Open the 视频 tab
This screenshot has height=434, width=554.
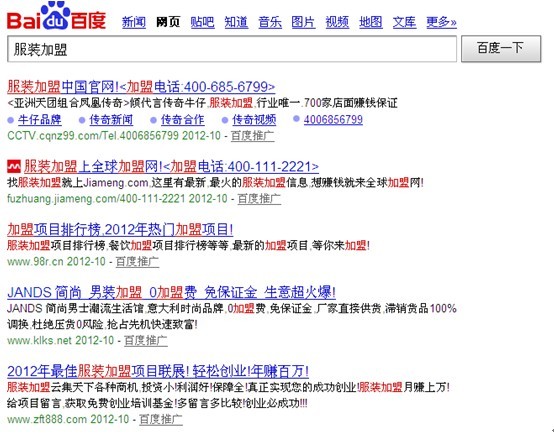pyautogui.click(x=337, y=22)
